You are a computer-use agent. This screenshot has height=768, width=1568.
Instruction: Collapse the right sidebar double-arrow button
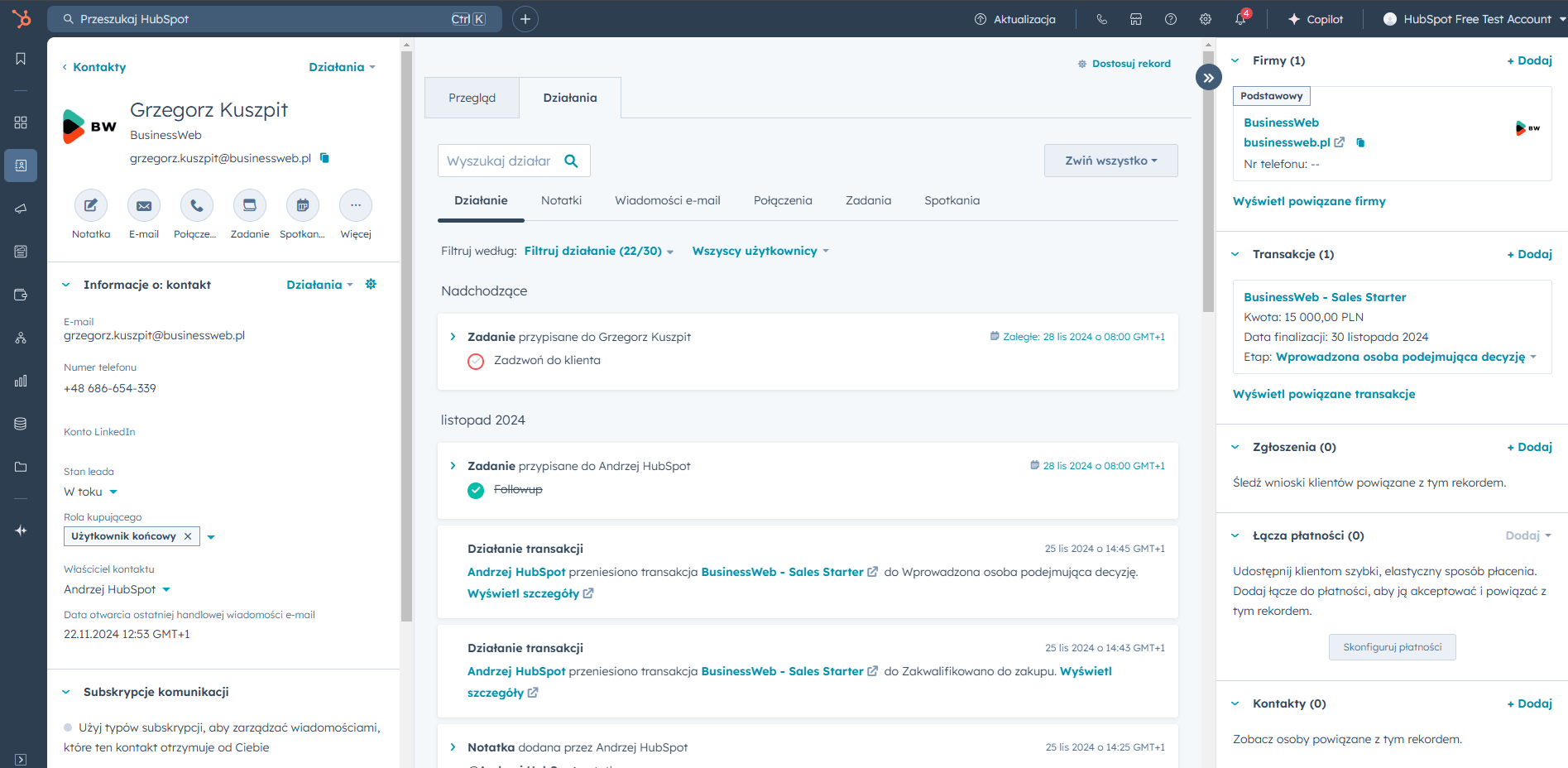coord(1208,78)
